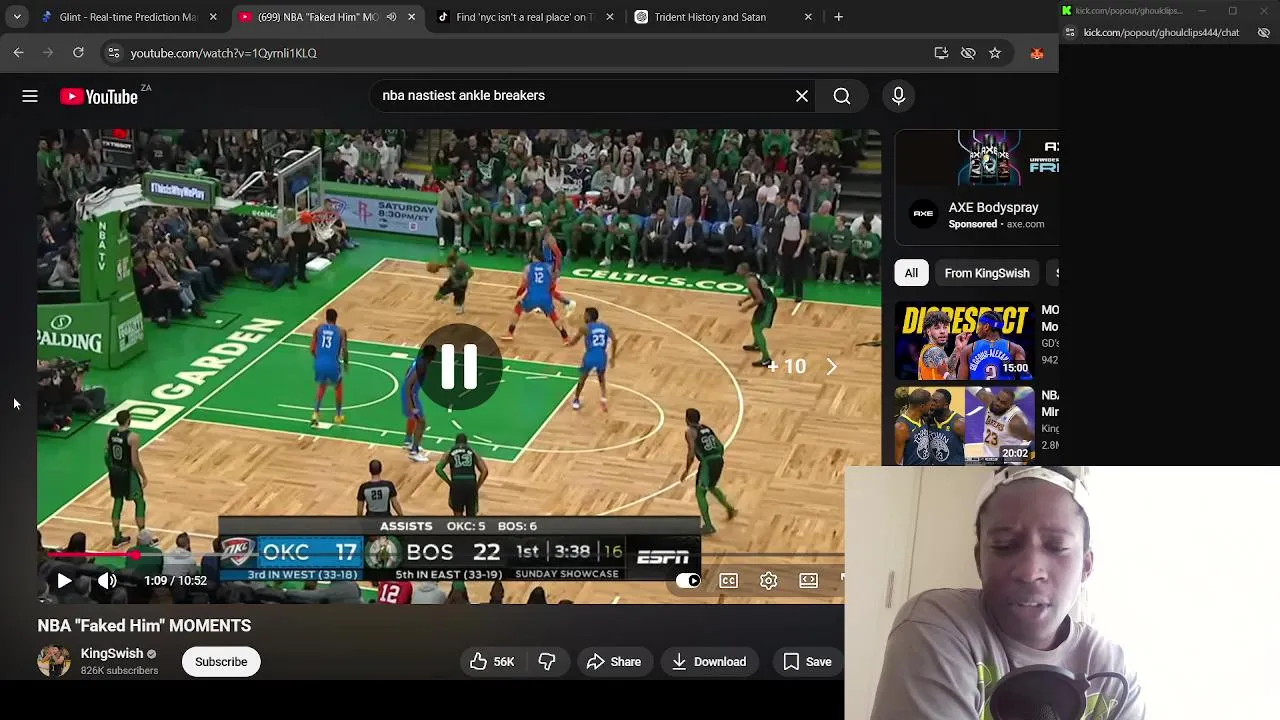Switch to the TikTok 'nyc isn't a real place' tab
This screenshot has height=720, width=1280.
(526, 17)
